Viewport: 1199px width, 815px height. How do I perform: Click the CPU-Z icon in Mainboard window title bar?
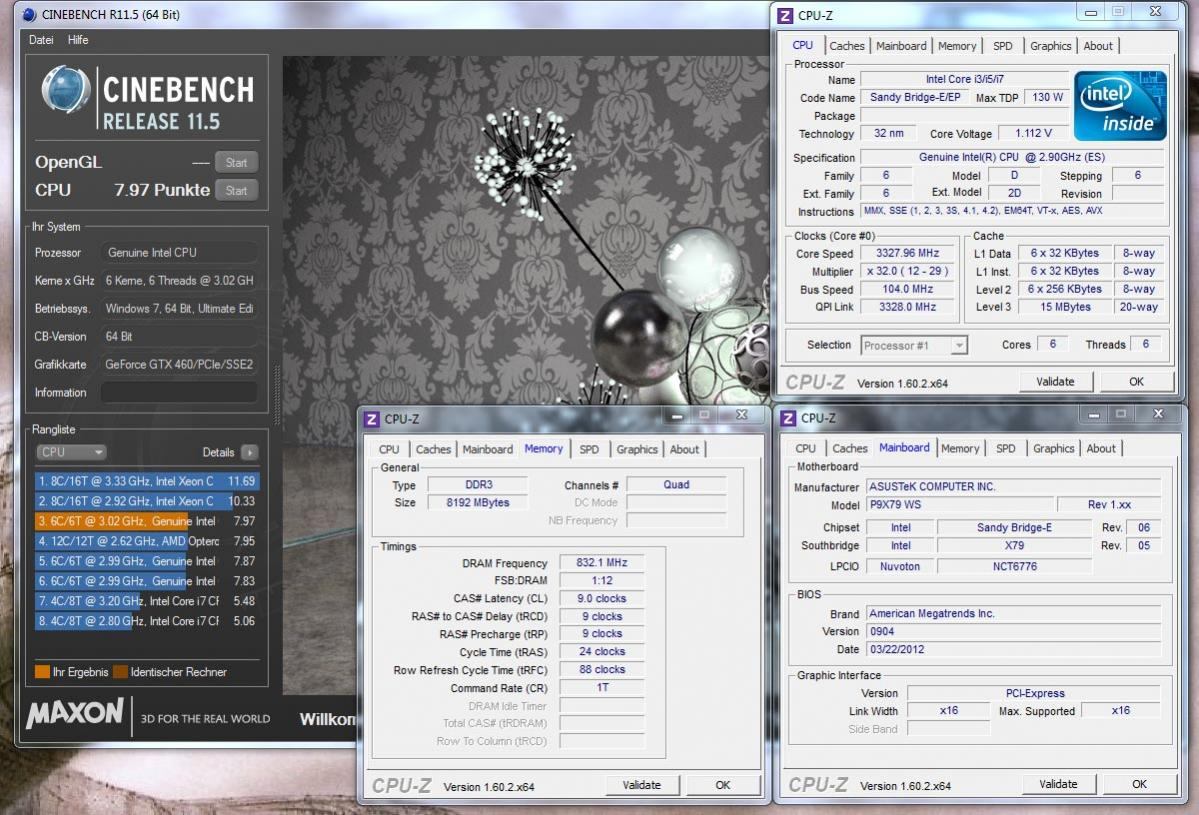tap(788, 418)
